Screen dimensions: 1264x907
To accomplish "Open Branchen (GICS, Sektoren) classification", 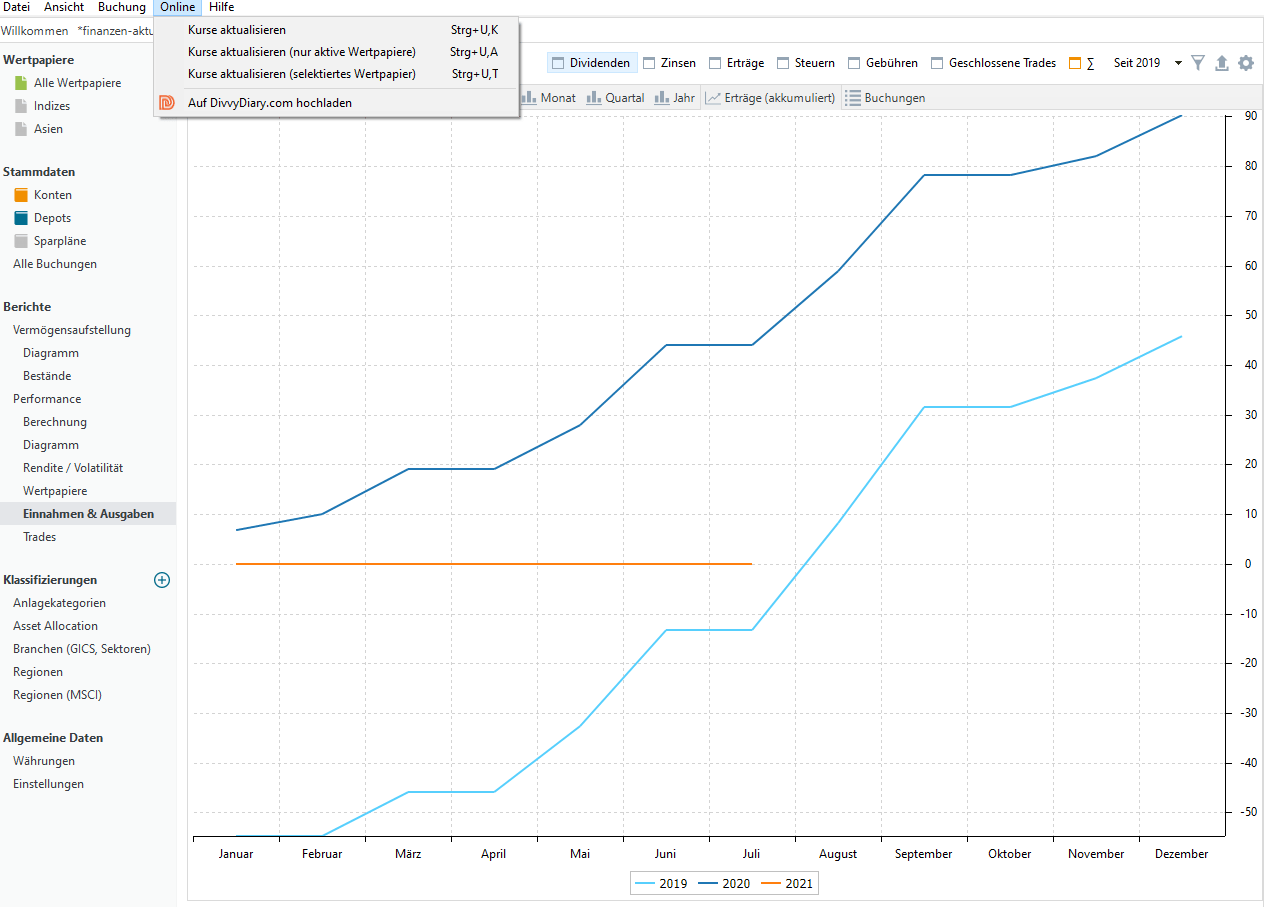I will pyautogui.click(x=82, y=649).
